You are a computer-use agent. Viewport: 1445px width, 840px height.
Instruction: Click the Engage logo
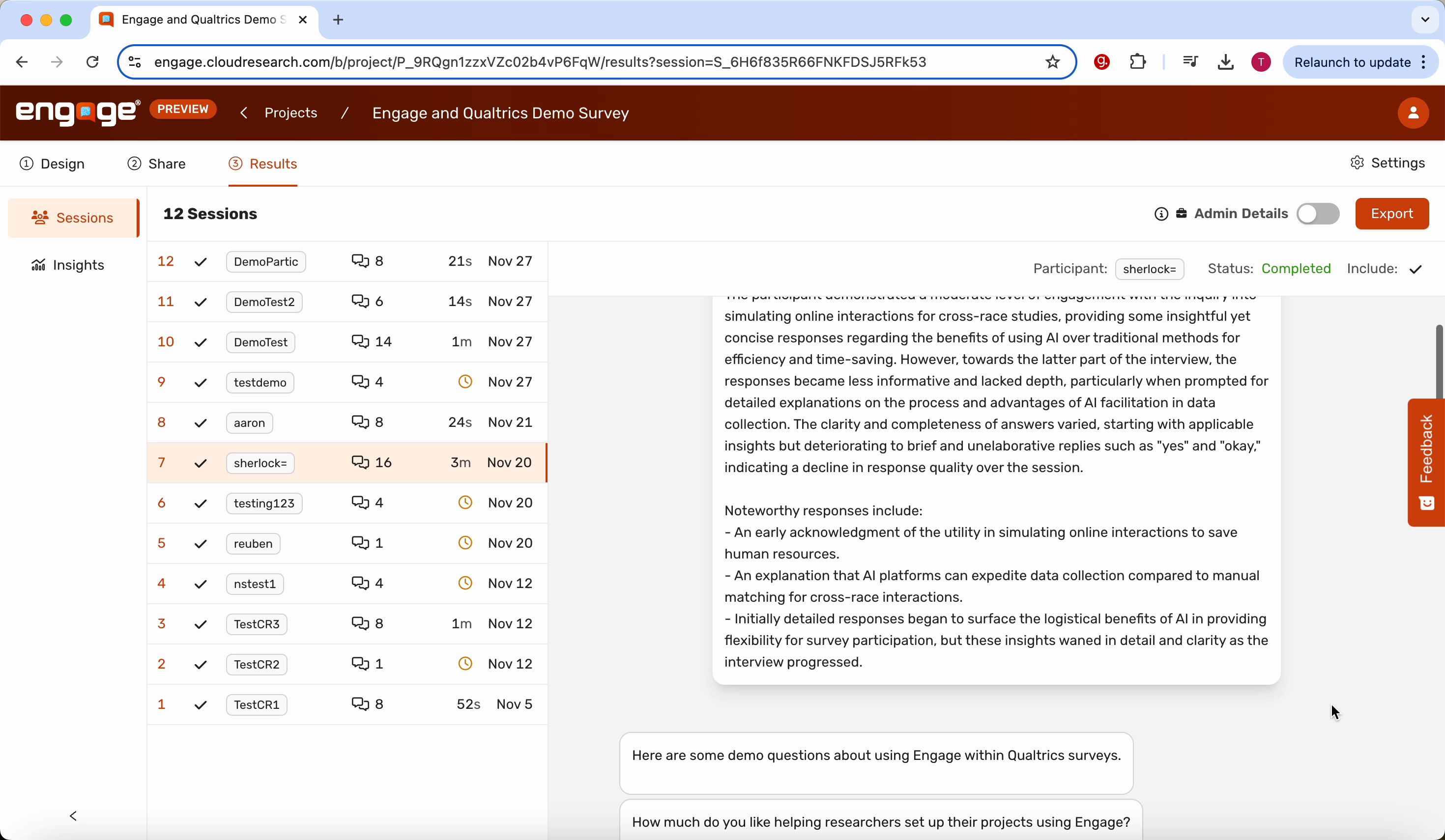coord(78,112)
